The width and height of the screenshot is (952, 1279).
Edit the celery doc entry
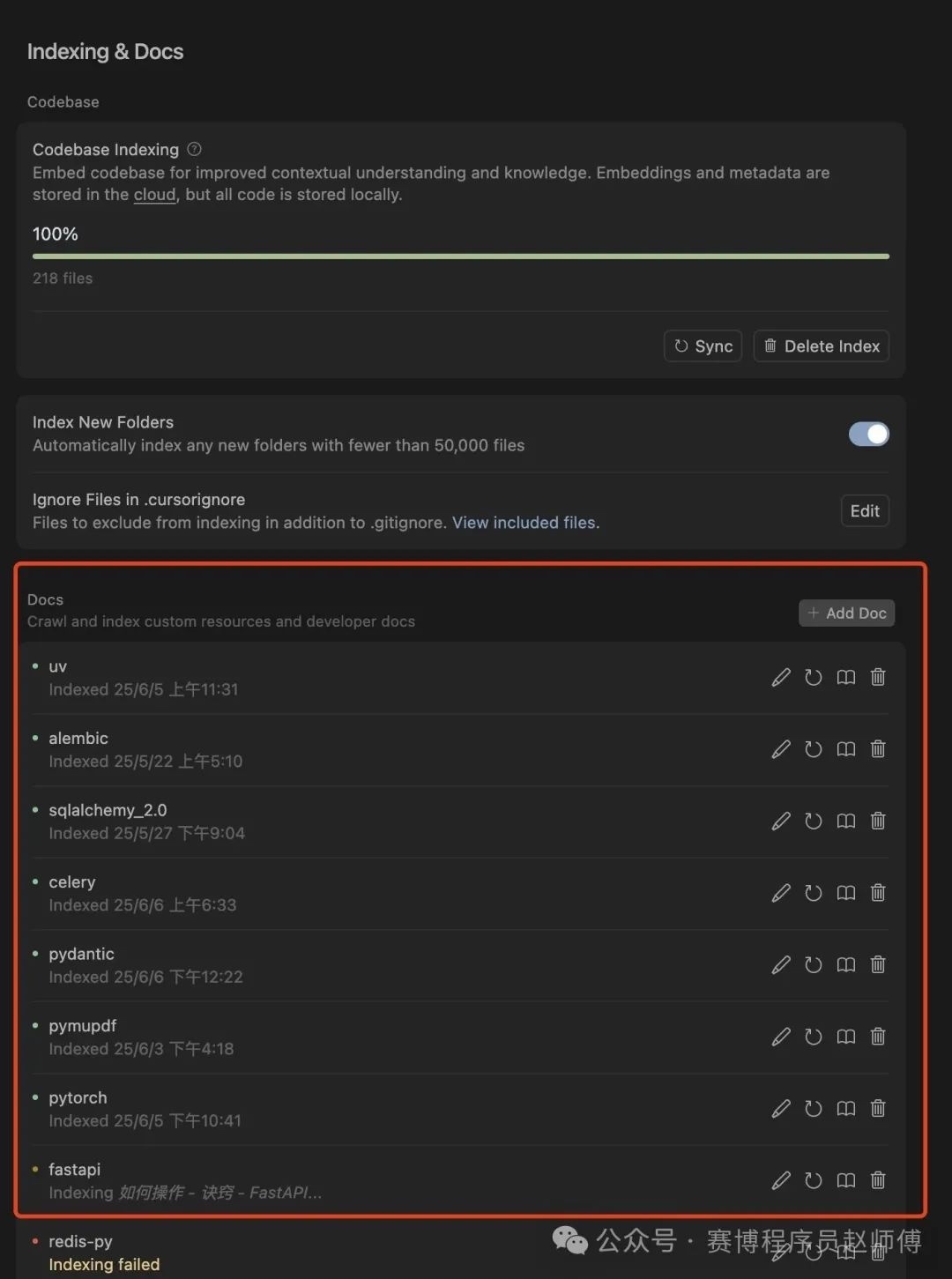point(781,893)
